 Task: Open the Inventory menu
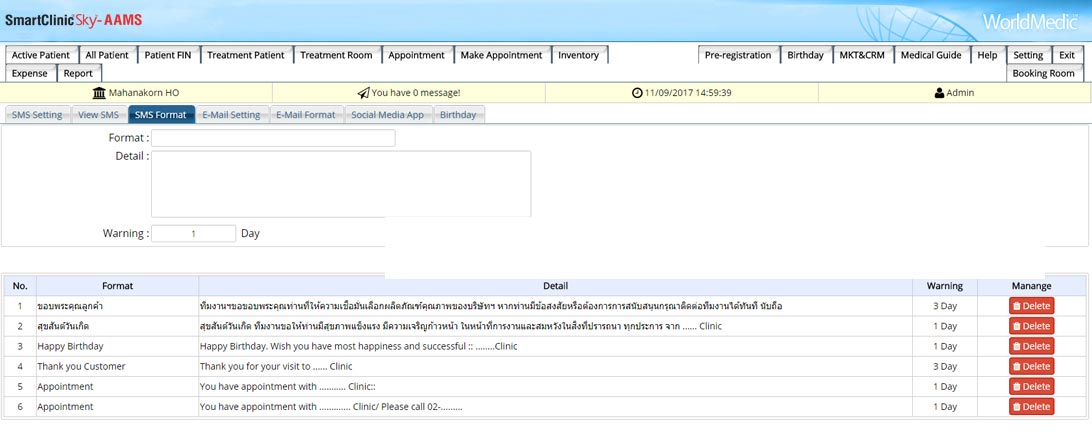(x=579, y=55)
